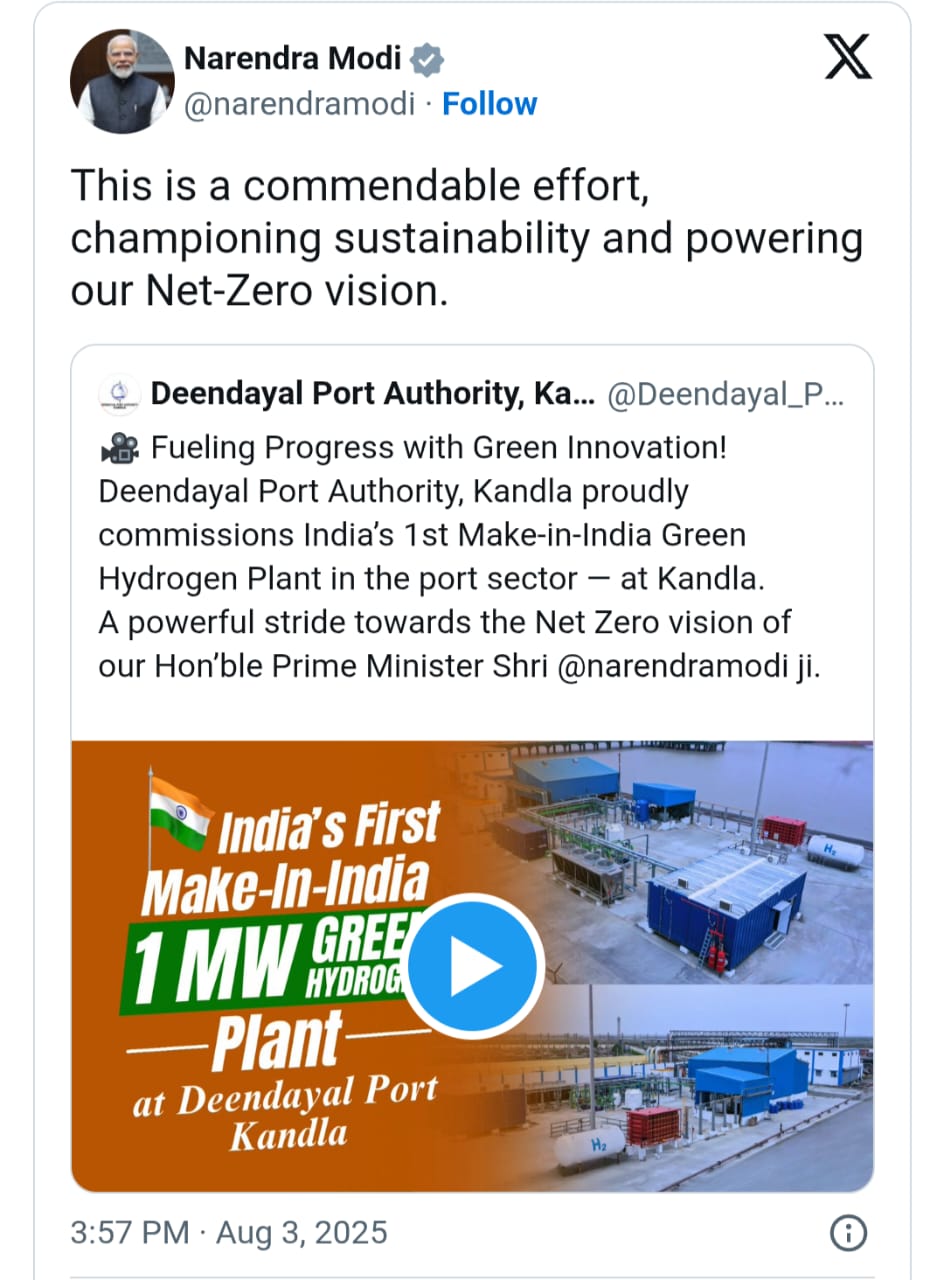Screen dimensions: 944x1280
Task: Click the info icon beside the timestamp
Action: click(x=847, y=1232)
